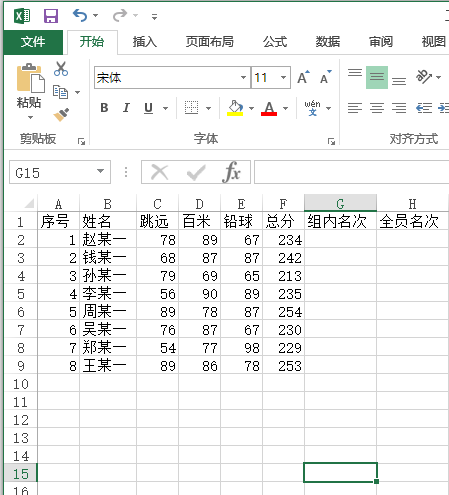Image resolution: width=449 pixels, height=495 pixels.
Task: Increase the font size
Action: point(303,77)
